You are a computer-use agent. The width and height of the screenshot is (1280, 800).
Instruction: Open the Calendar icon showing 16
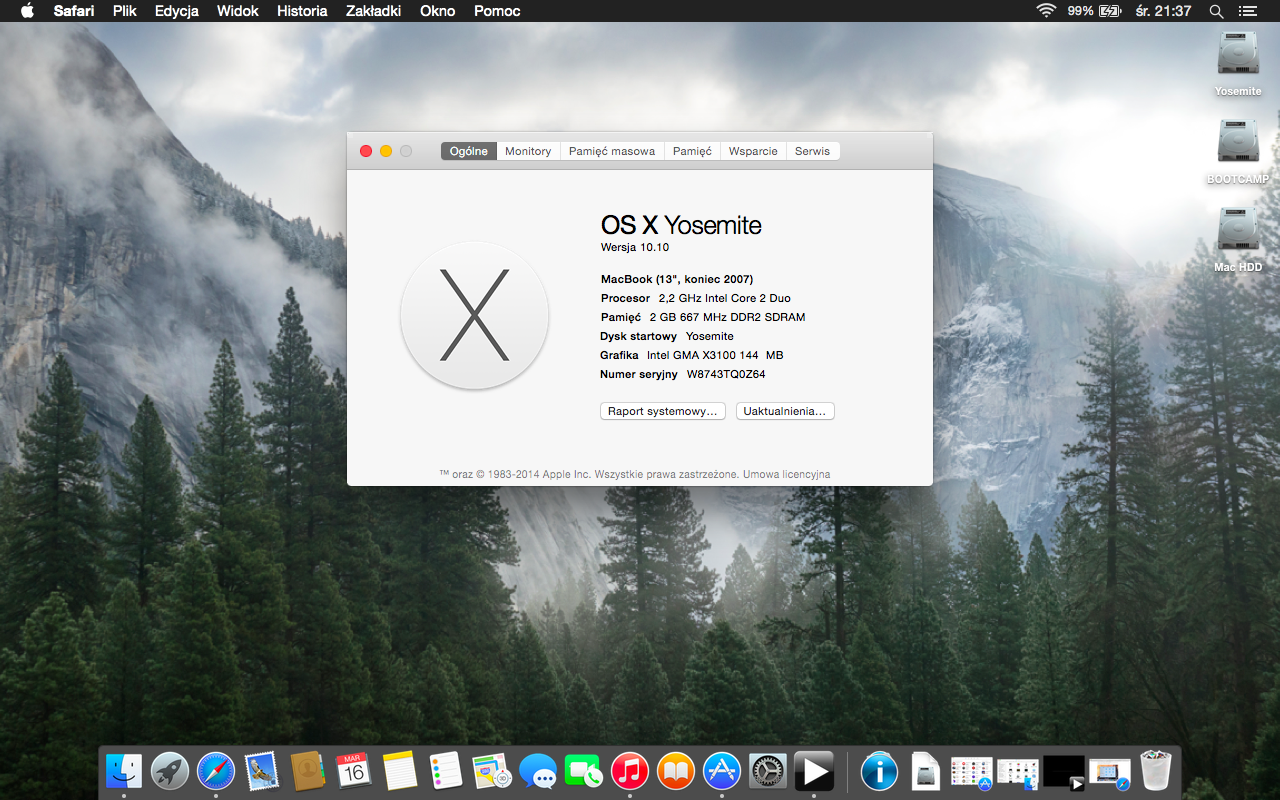(353, 771)
